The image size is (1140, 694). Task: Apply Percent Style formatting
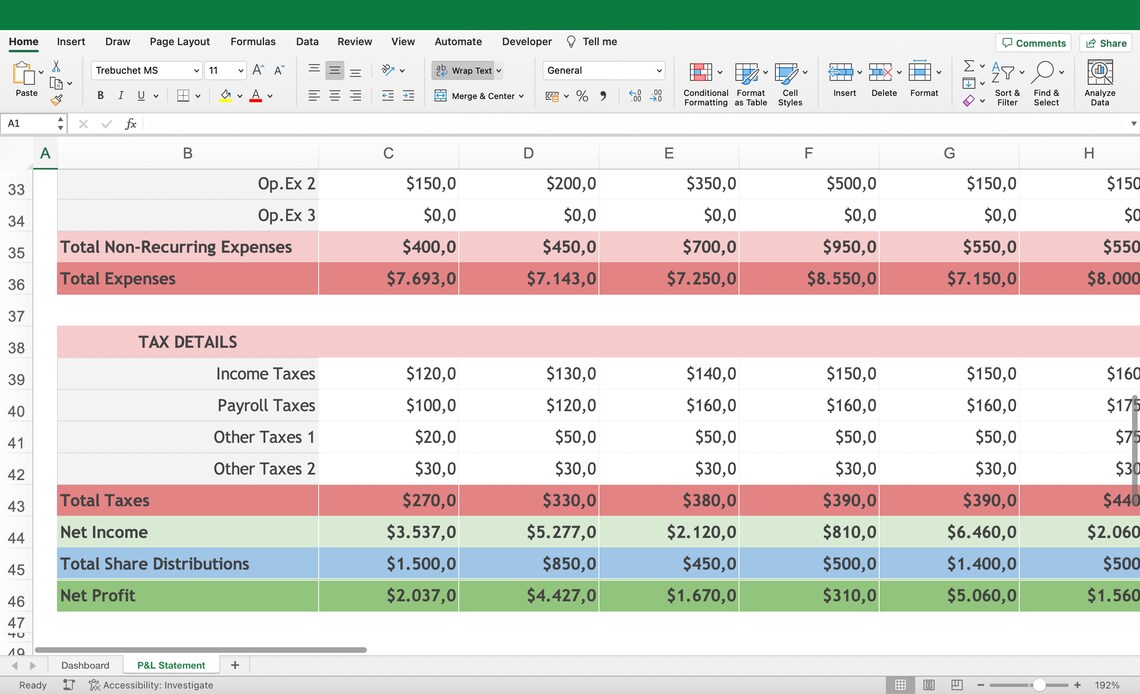pyautogui.click(x=580, y=95)
